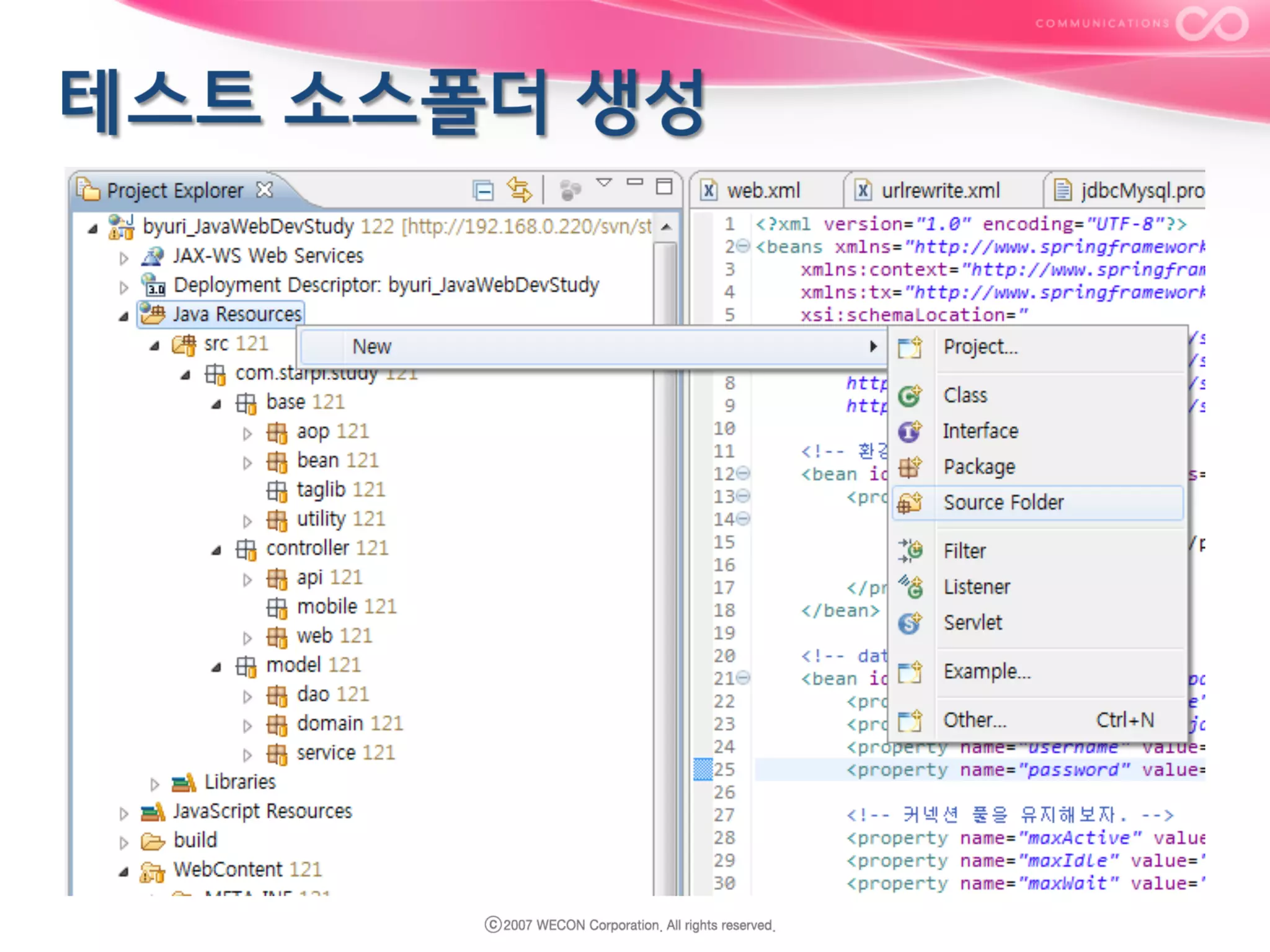Toggle code folding on line 21

744,678
